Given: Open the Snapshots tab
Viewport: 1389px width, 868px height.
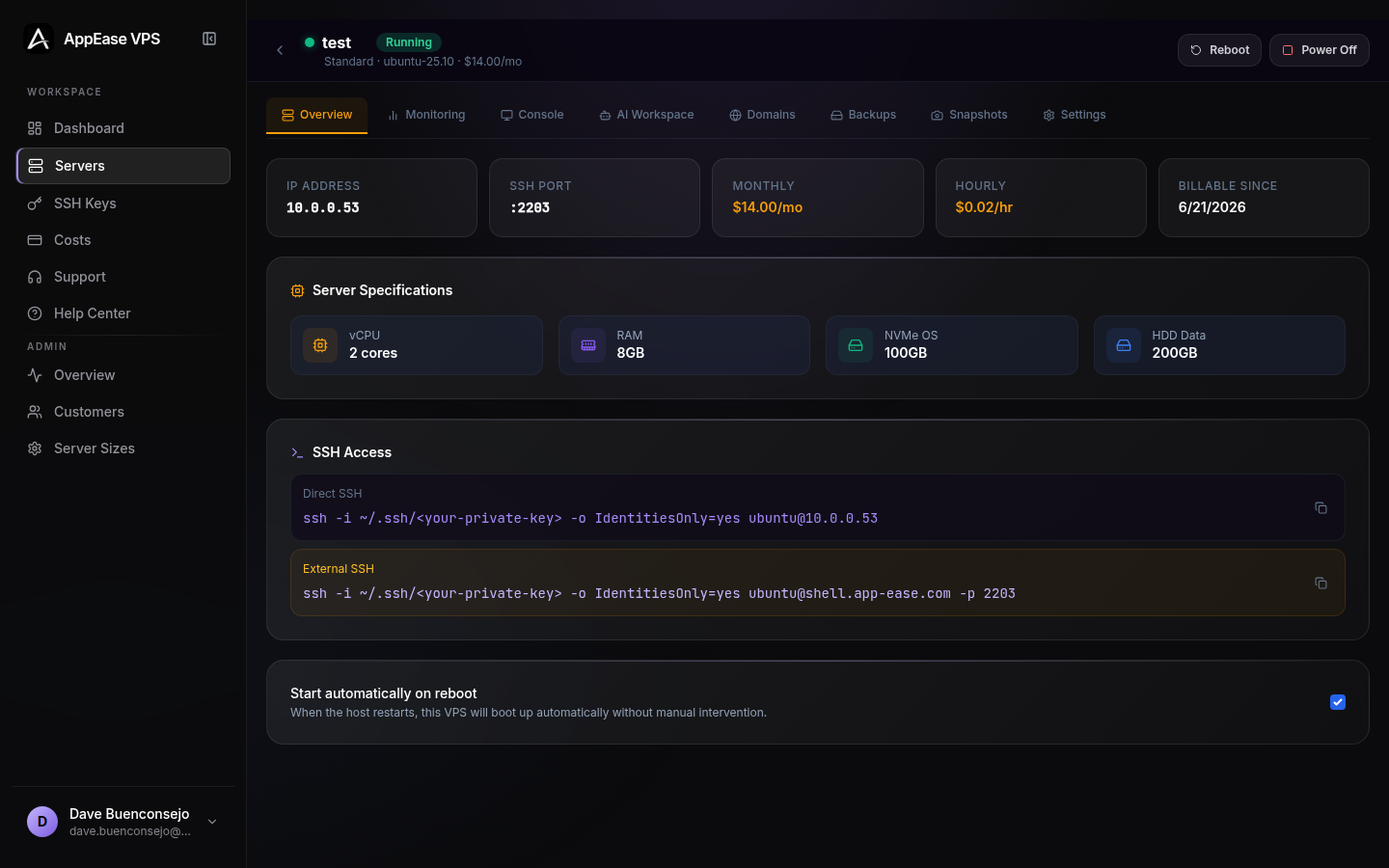Looking at the screenshot, I should point(969,115).
